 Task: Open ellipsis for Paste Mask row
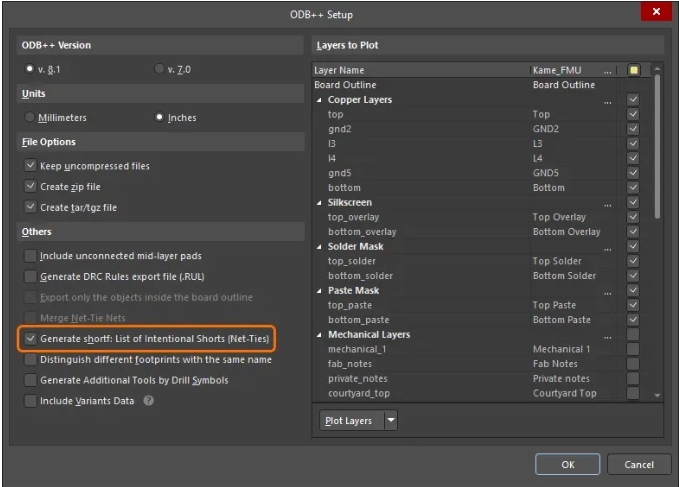608,293
